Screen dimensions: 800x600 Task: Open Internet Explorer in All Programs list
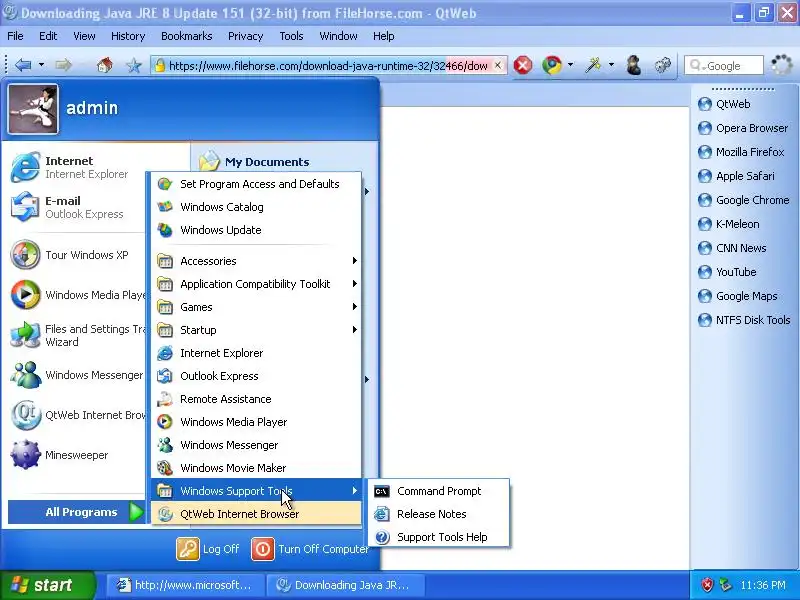(x=256, y=353)
